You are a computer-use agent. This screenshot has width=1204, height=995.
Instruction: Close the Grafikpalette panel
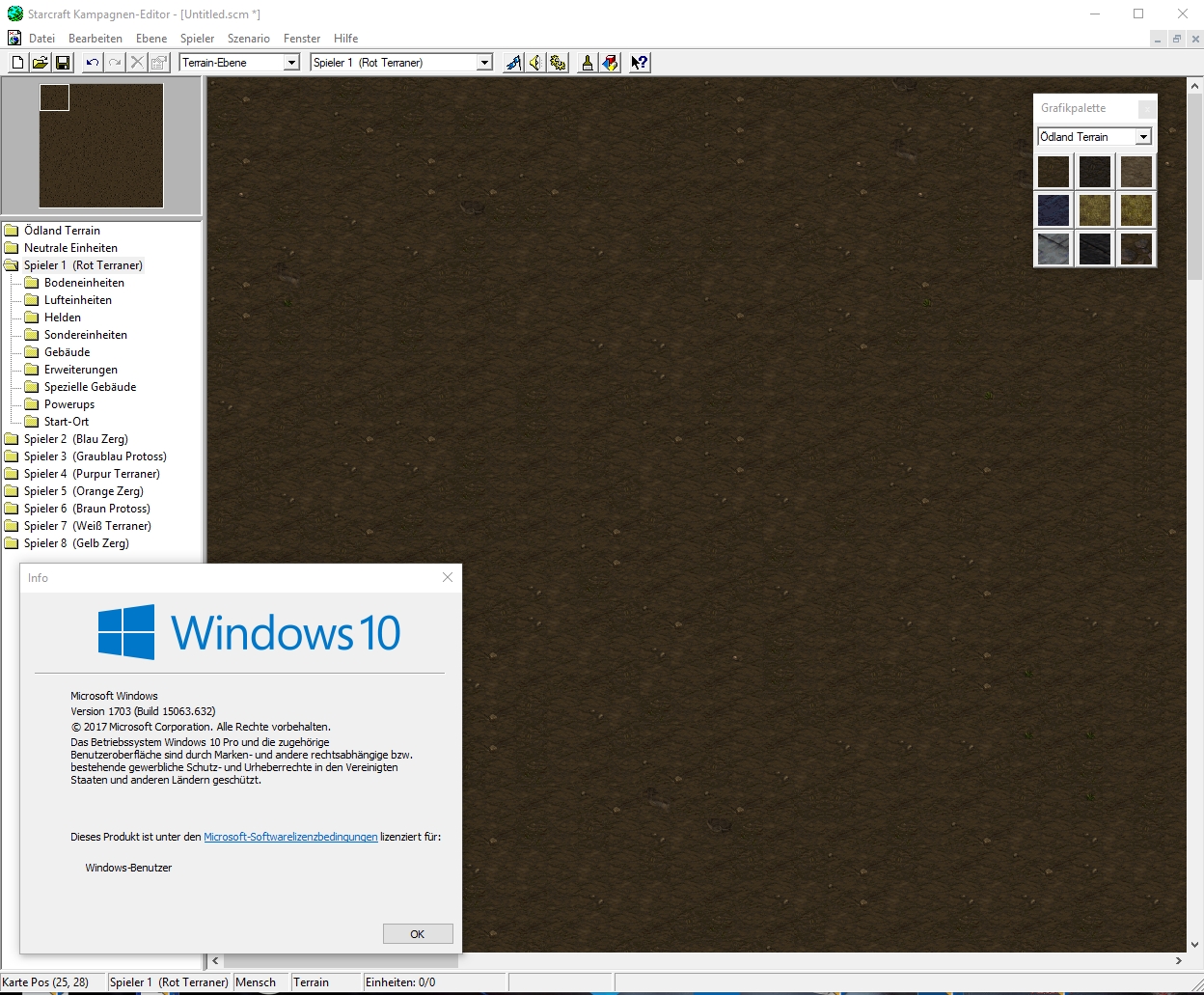[x=1146, y=108]
